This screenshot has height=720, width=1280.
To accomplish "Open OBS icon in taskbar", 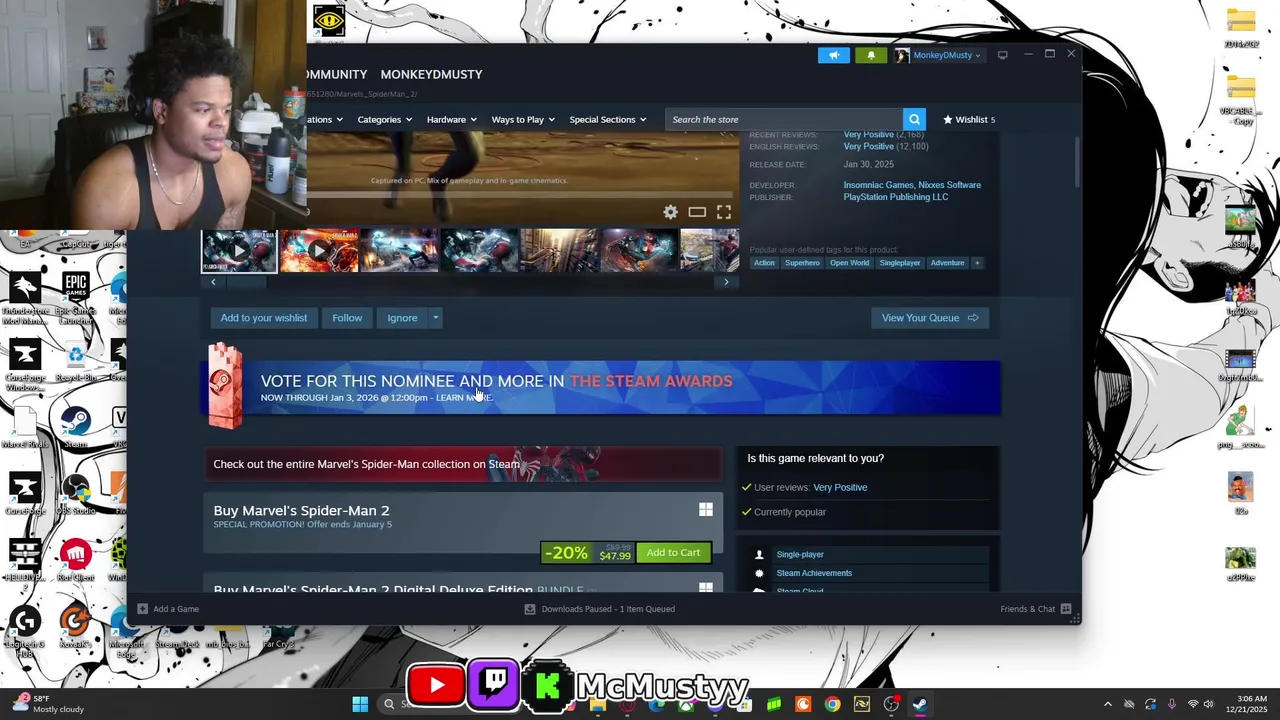I will (x=891, y=704).
